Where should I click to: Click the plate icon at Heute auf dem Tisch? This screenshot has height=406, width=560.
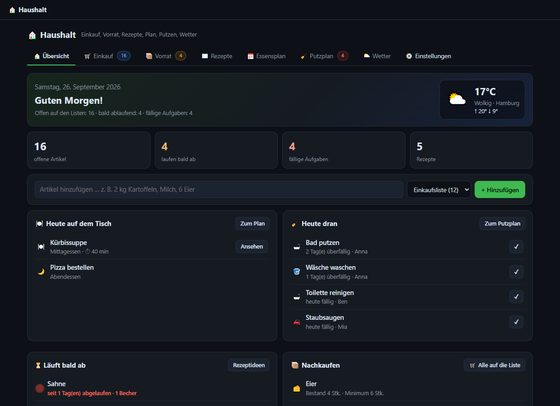39,224
